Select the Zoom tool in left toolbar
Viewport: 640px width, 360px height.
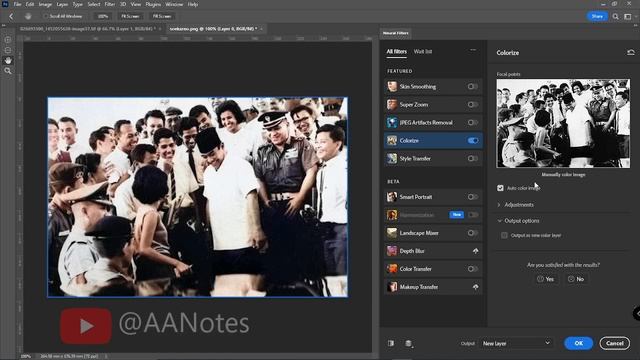pyautogui.click(x=8, y=71)
